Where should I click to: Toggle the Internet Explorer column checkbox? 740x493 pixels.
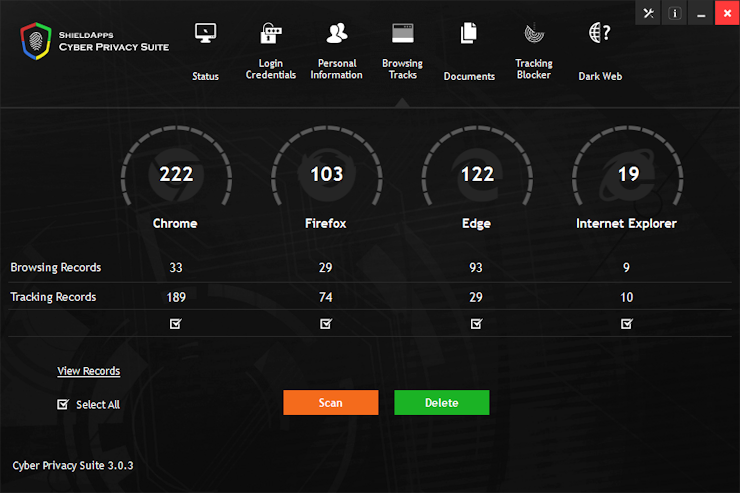tap(627, 324)
